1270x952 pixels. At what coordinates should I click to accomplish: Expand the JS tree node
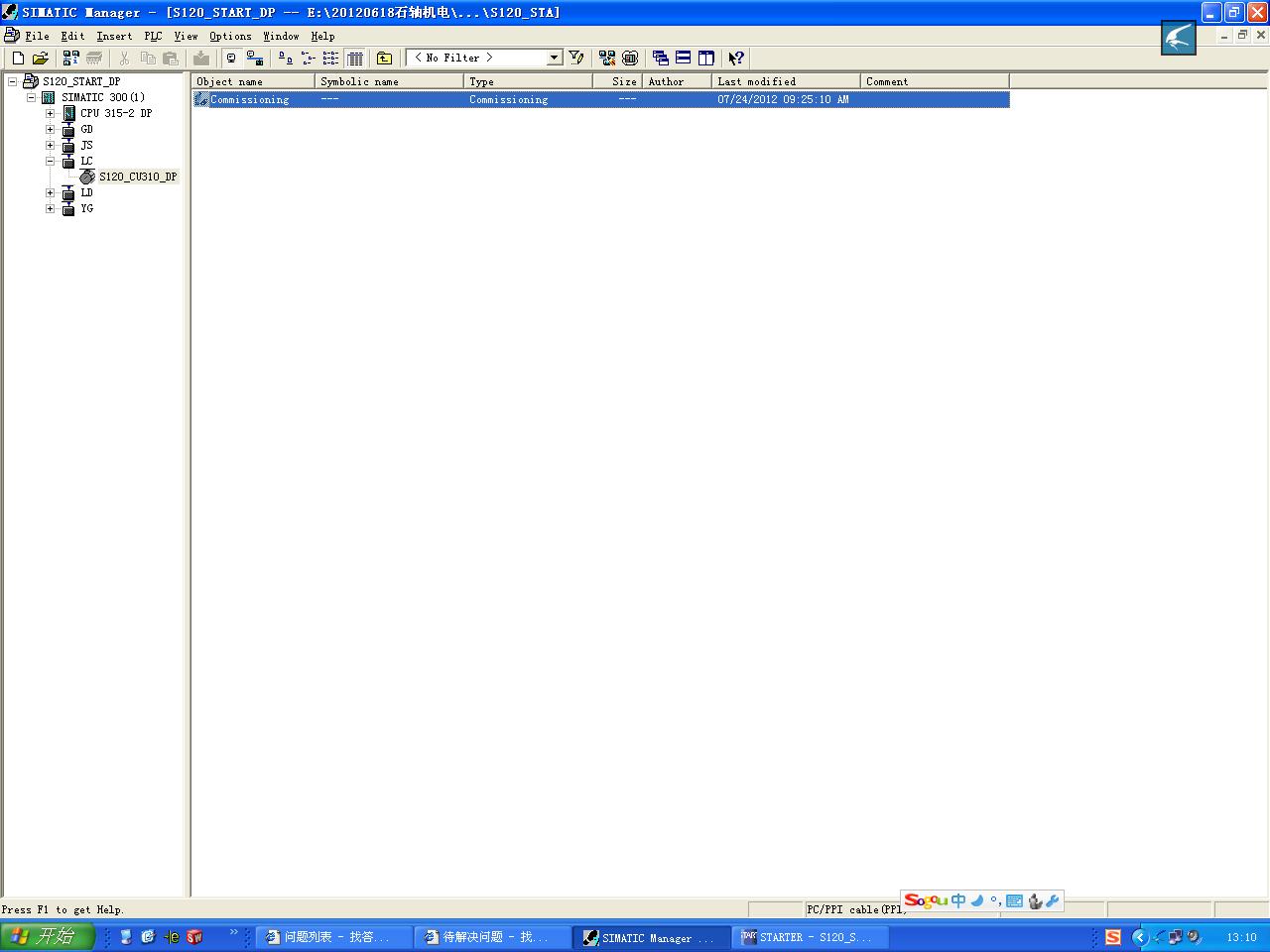click(50, 145)
